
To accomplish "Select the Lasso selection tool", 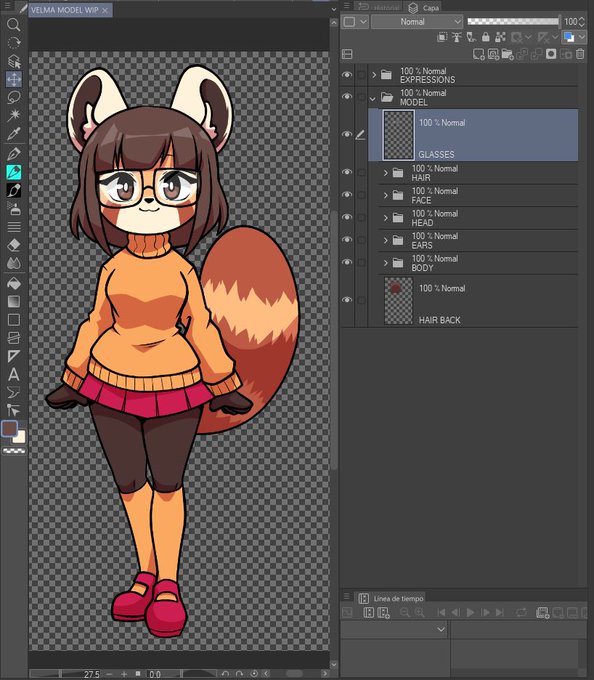I will pyautogui.click(x=13, y=97).
